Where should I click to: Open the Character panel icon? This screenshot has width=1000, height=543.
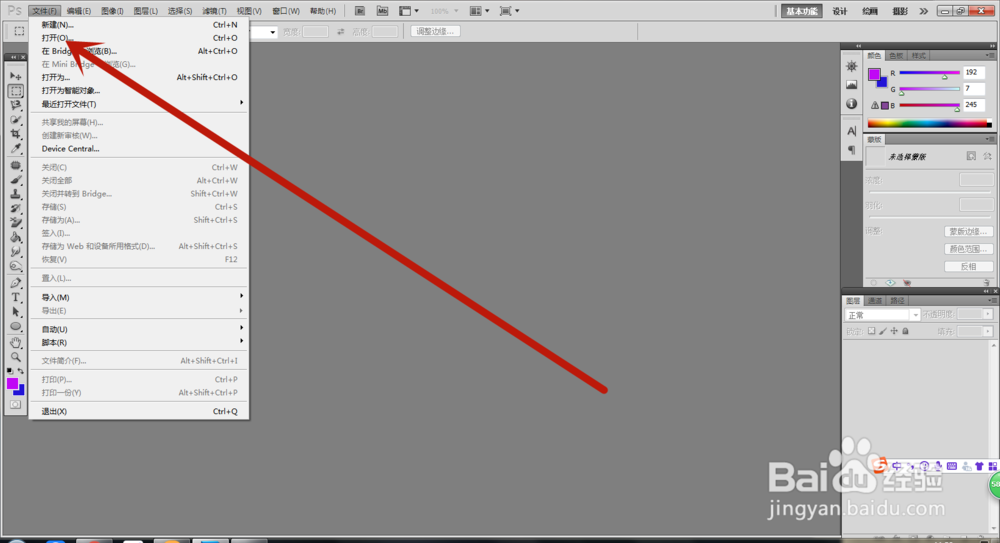(x=851, y=131)
